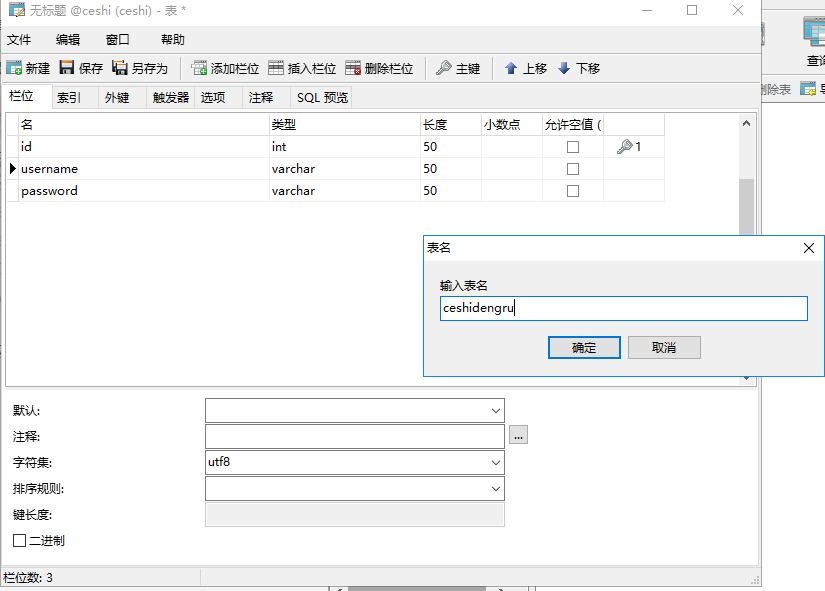
Task: Open the 默认 default value dropdown
Action: click(x=496, y=410)
